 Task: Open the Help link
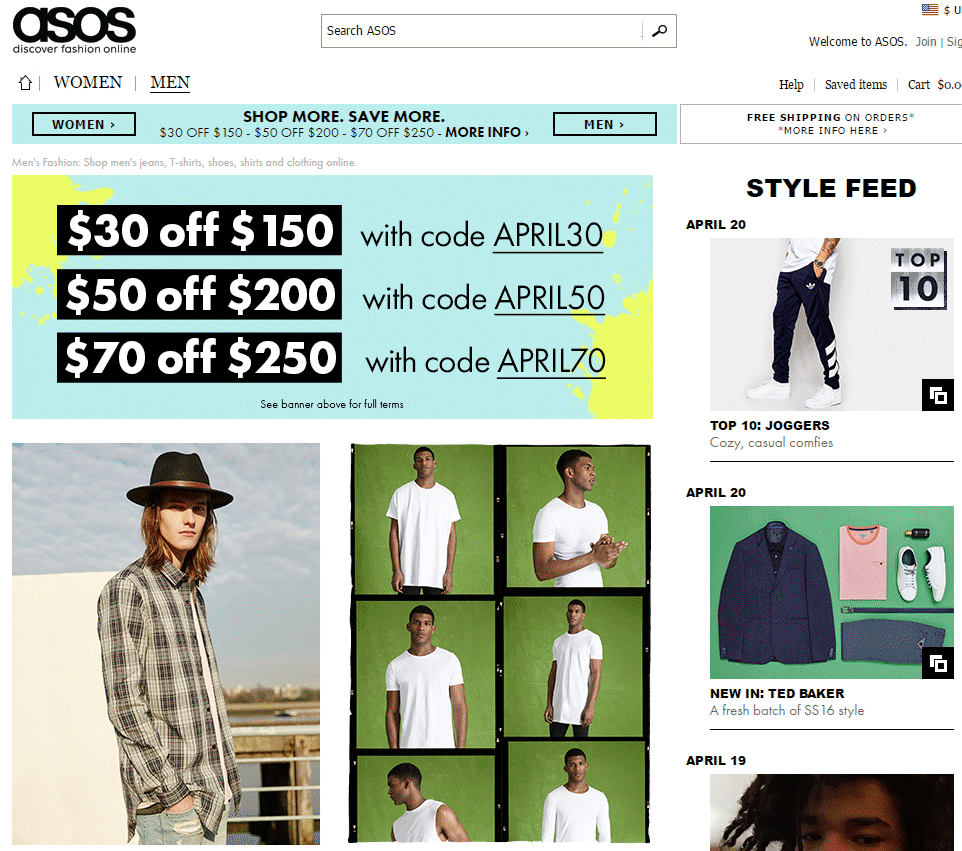791,85
